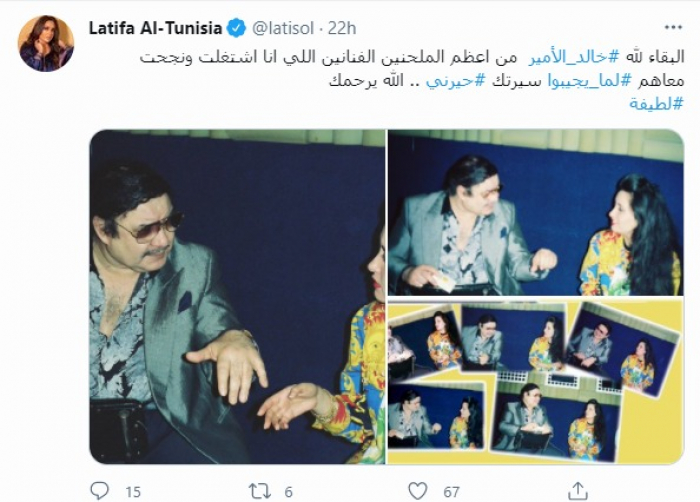
Task: Open the large left photo
Action: pos(237,297)
